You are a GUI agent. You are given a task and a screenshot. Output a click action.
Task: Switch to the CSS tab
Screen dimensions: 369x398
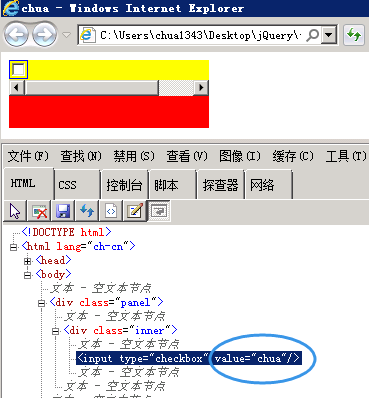77,184
